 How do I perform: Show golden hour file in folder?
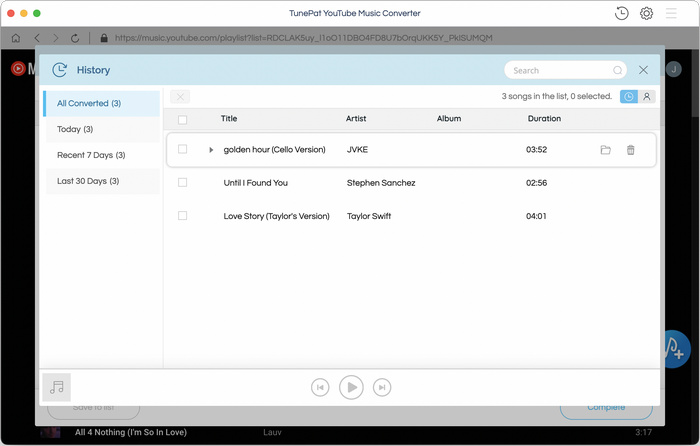click(605, 150)
